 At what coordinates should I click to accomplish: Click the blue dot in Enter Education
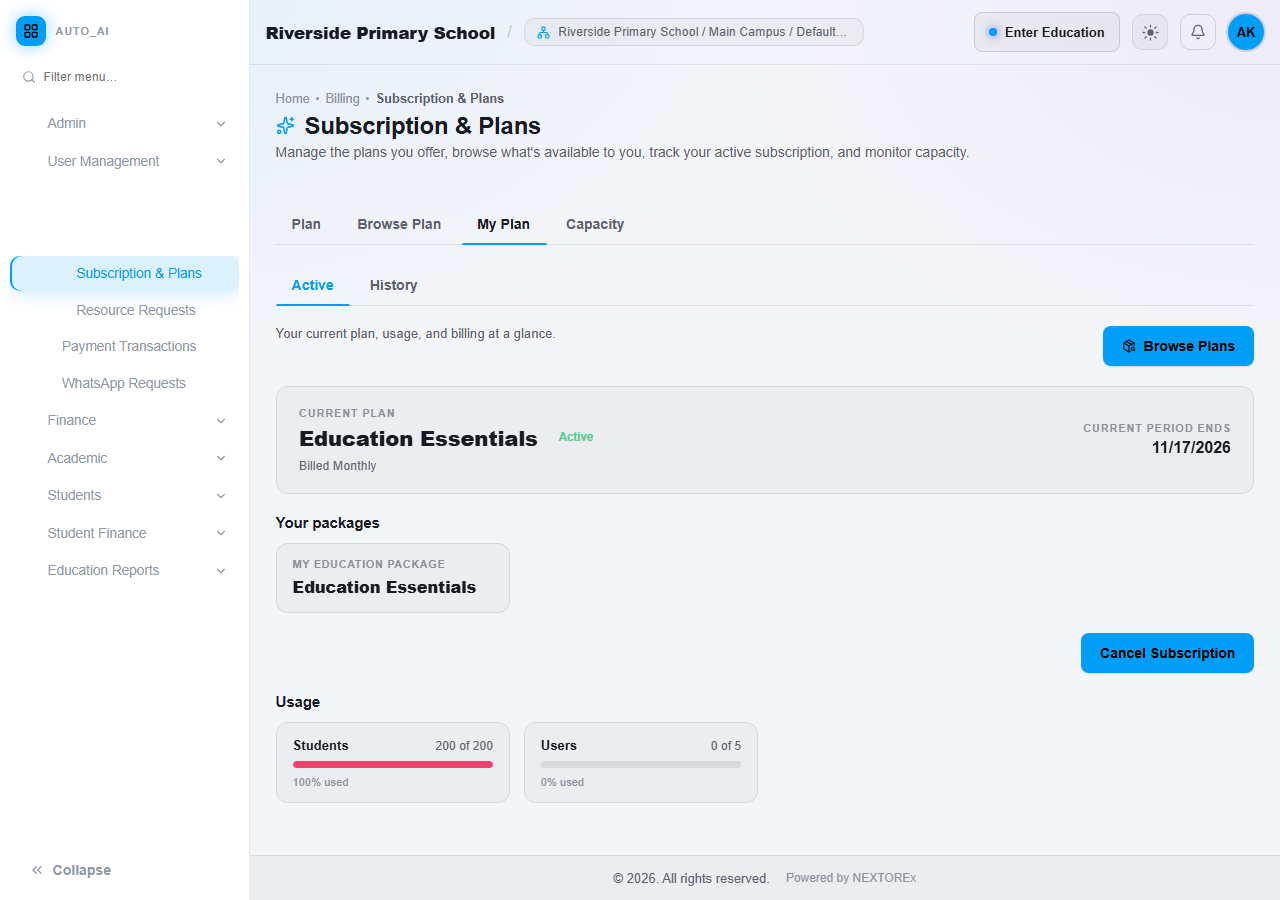point(993,32)
